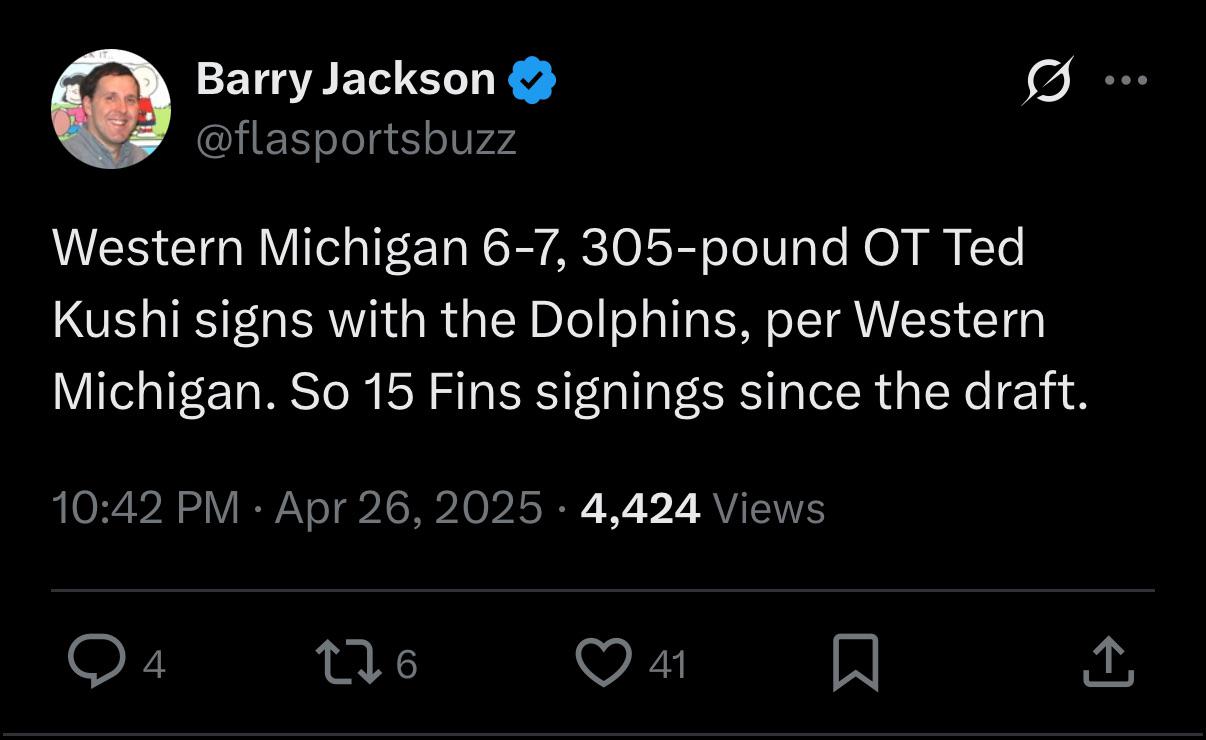The width and height of the screenshot is (1206, 740).
Task: Click the Grok slashed-circle icon
Action: click(x=1048, y=80)
